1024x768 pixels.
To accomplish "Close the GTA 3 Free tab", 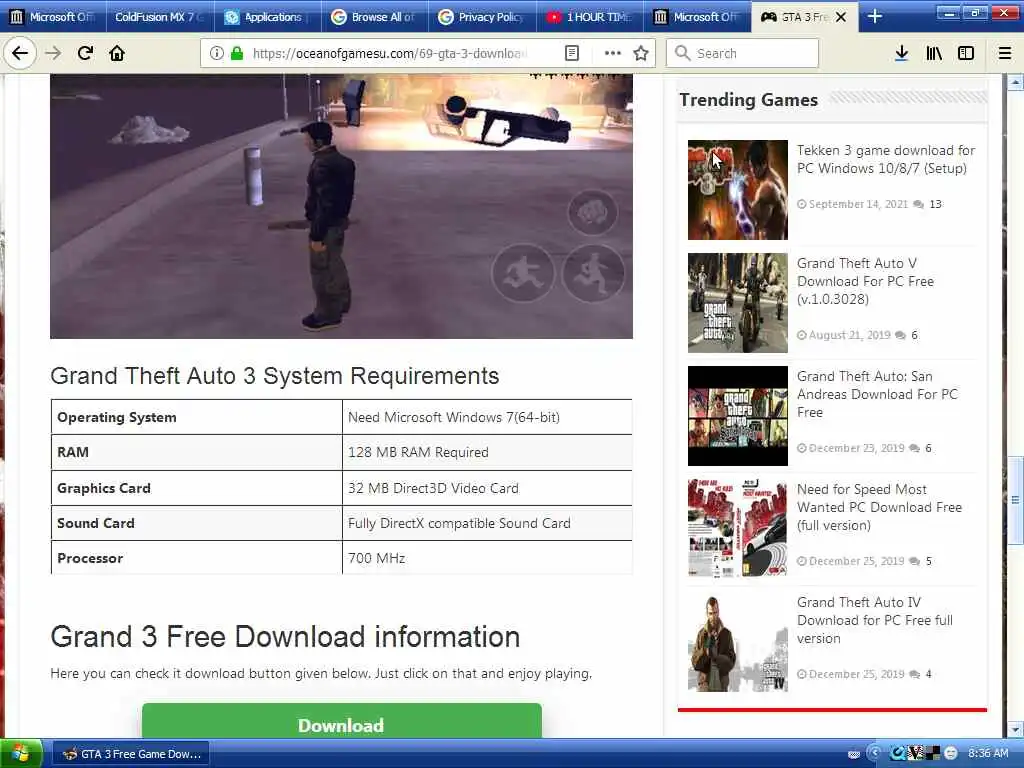I will [841, 17].
